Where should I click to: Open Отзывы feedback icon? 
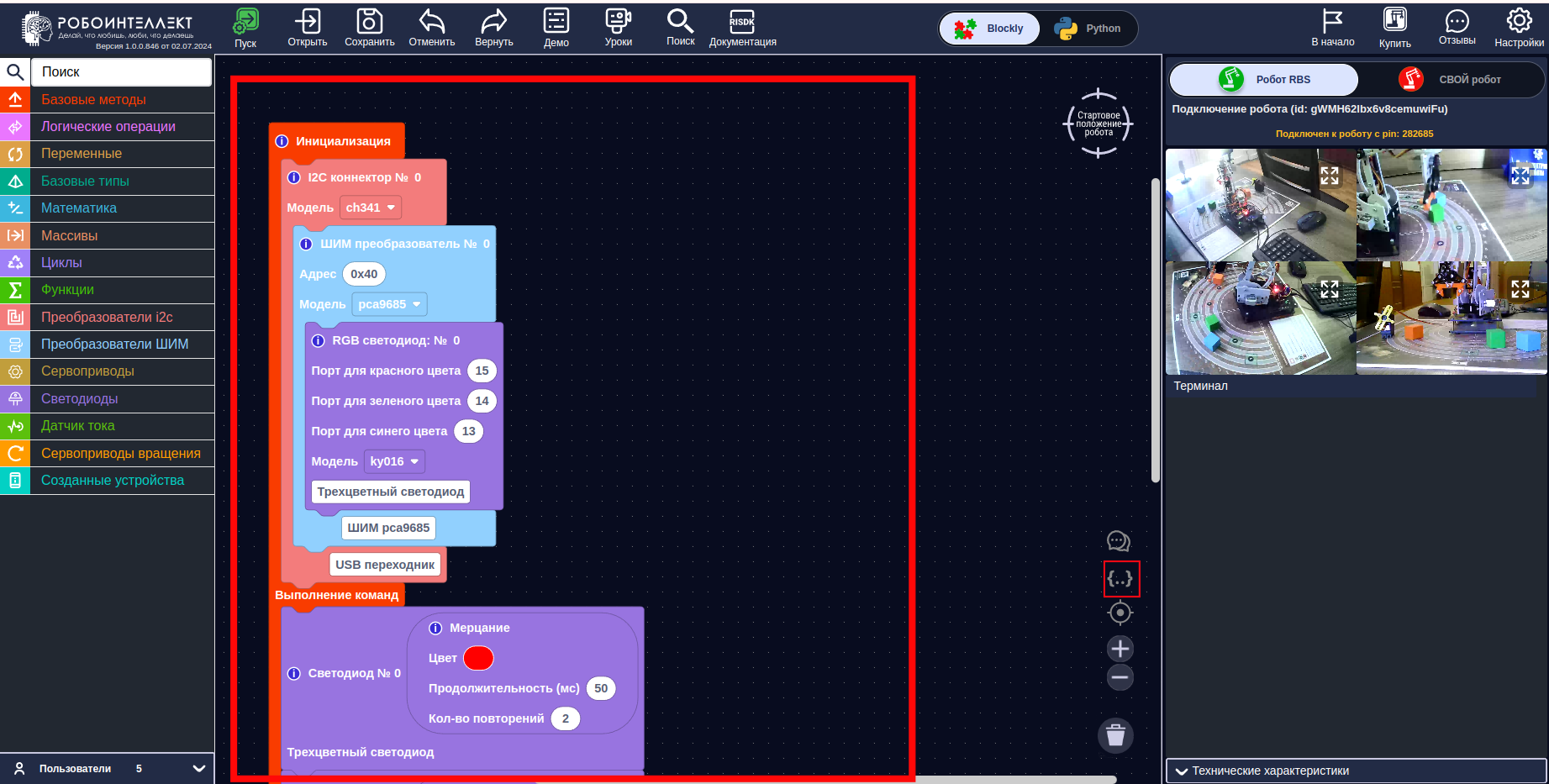pos(1457,21)
